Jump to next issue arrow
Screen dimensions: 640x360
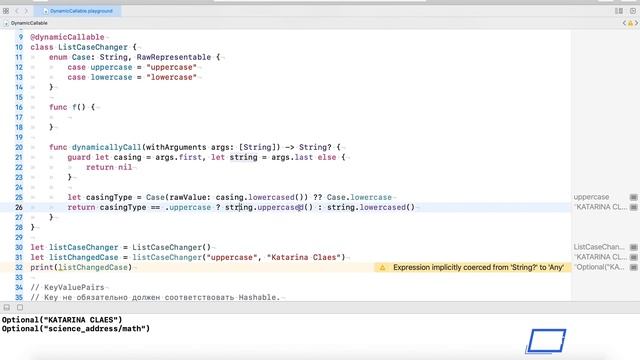tap(636, 23)
